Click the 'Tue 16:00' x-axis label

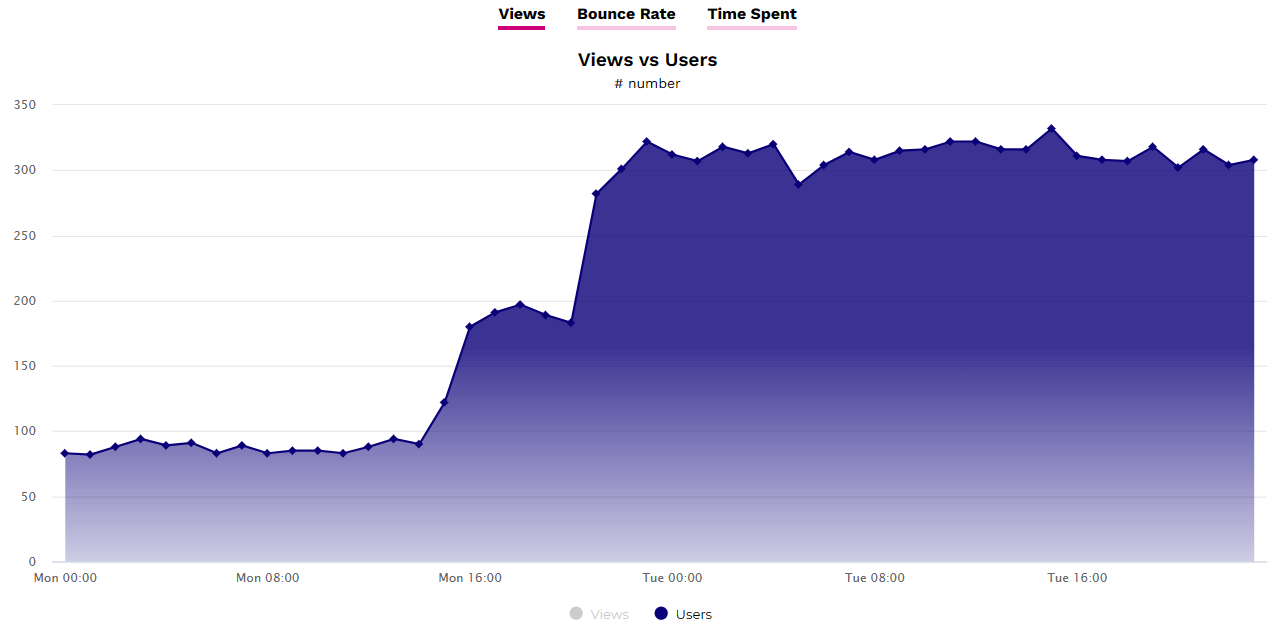(1077, 578)
